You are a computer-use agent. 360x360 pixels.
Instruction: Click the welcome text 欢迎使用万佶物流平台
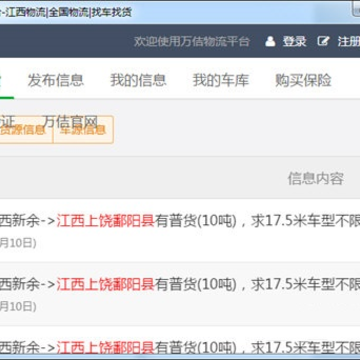pos(192,42)
